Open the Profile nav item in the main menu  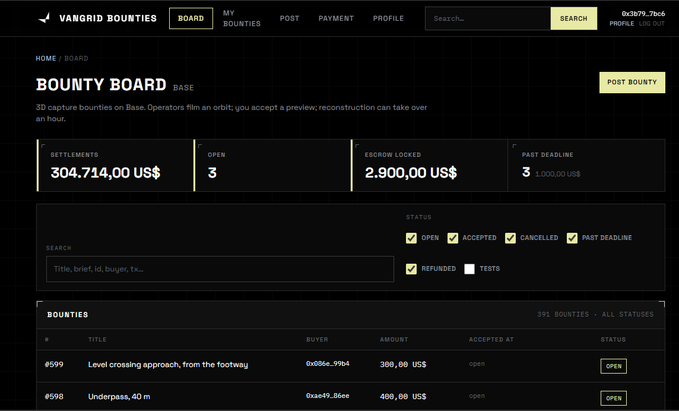point(388,18)
